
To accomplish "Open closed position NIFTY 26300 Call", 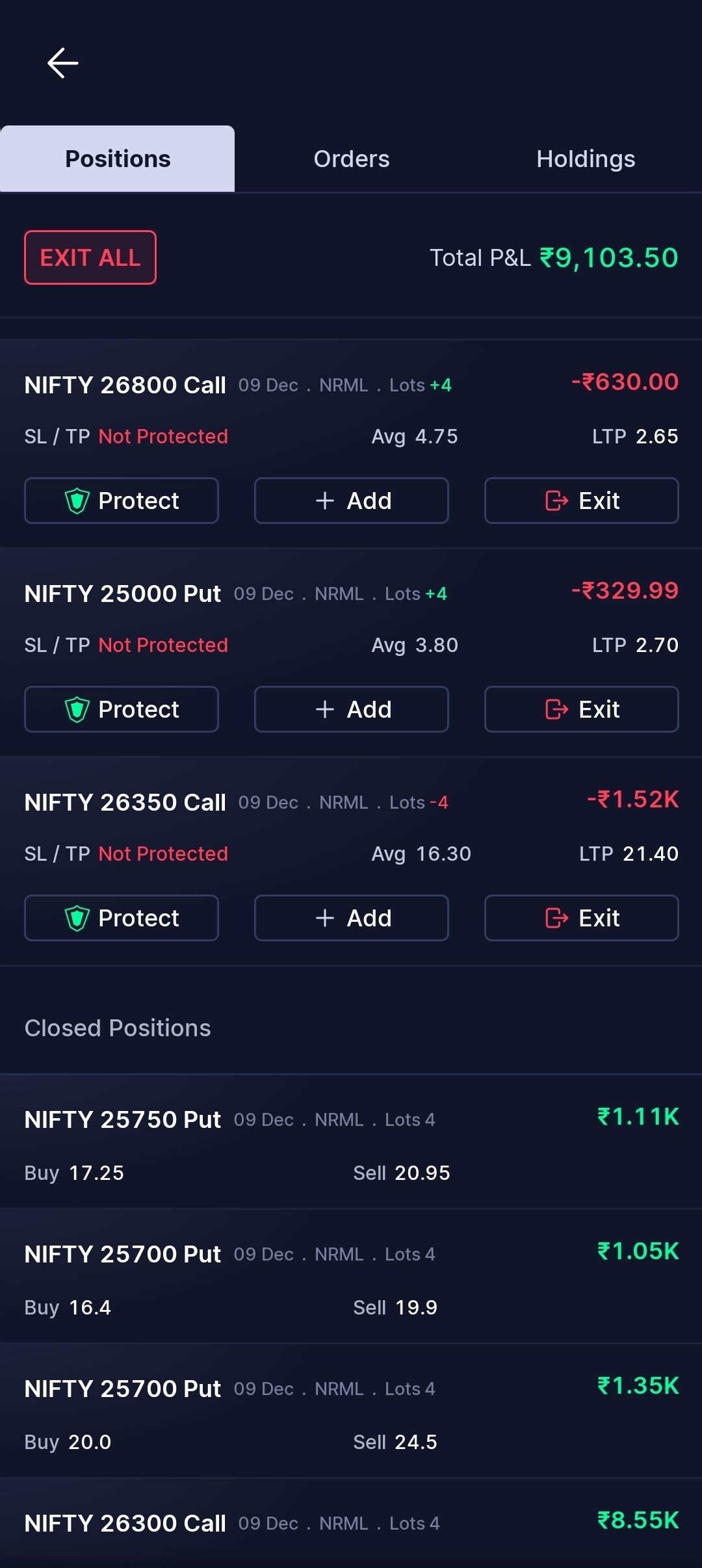I will [351, 1523].
